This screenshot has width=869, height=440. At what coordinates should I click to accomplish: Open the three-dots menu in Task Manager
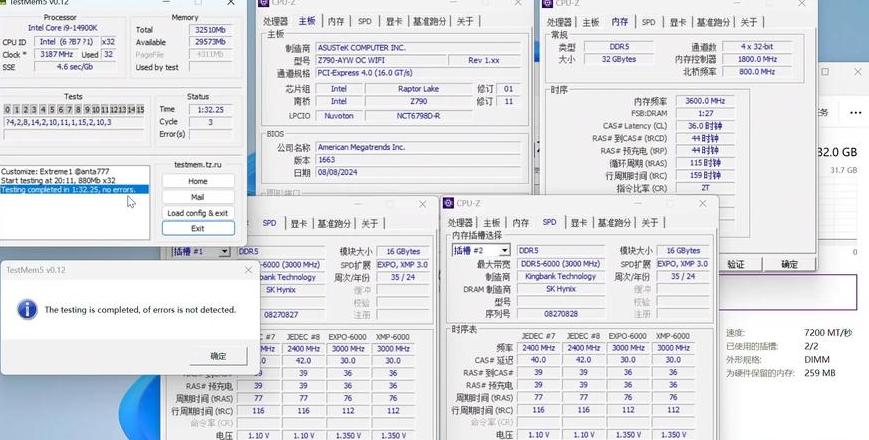click(856, 112)
